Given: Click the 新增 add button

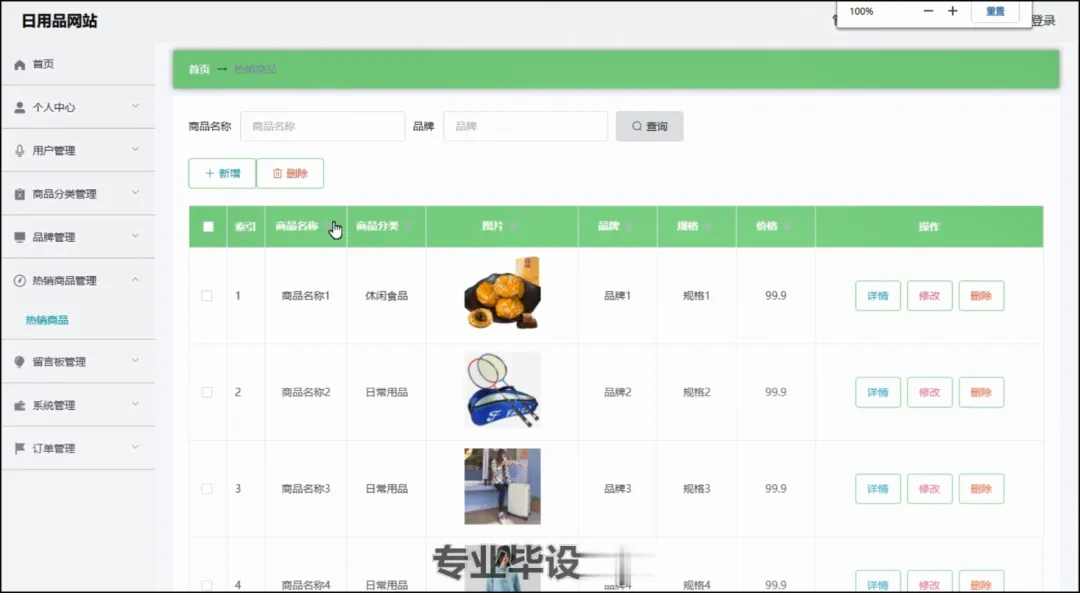Looking at the screenshot, I should click(222, 174).
